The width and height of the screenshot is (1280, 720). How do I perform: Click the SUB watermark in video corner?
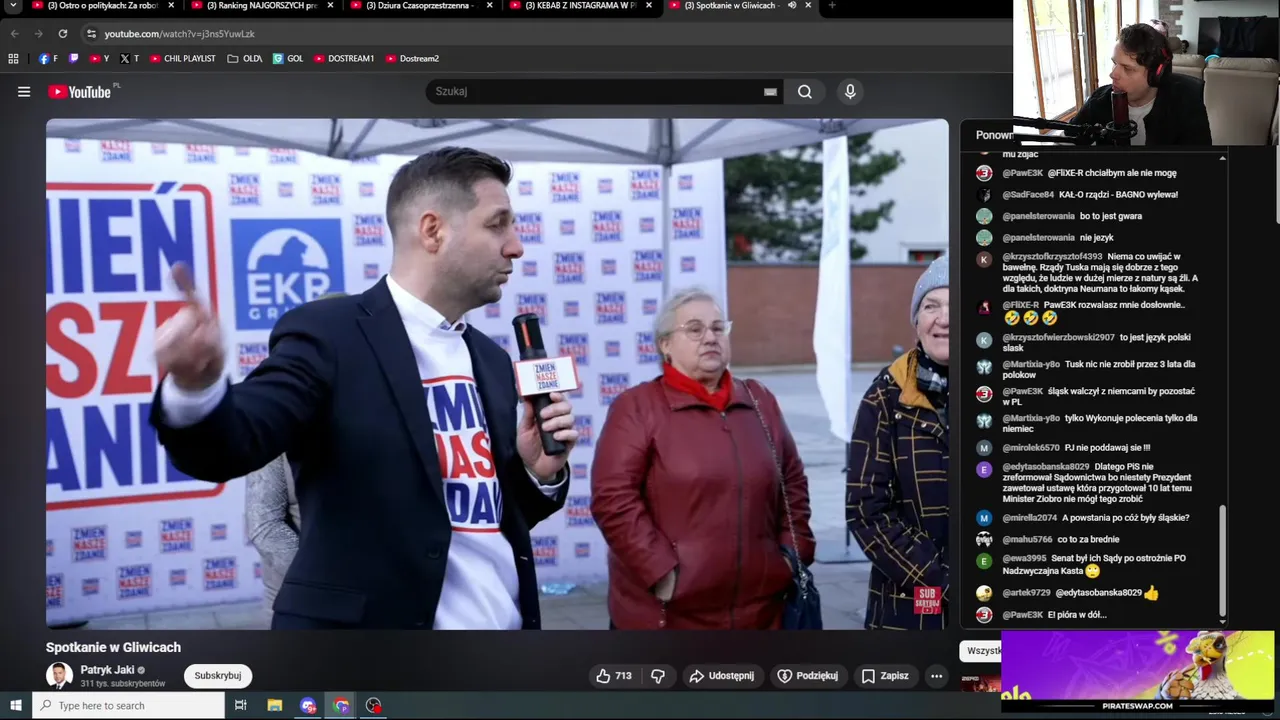click(927, 601)
